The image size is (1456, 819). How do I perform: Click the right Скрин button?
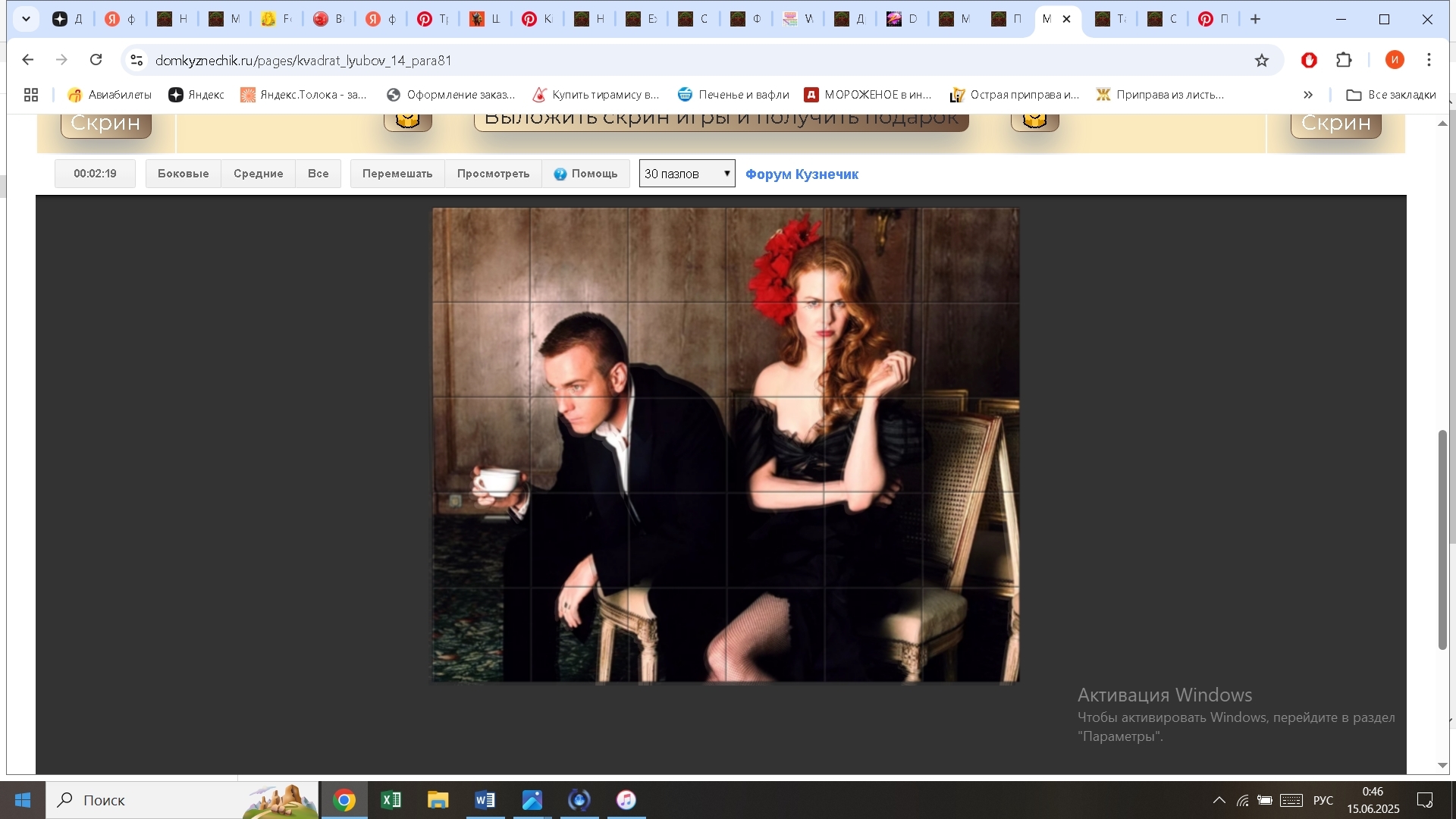coord(1335,125)
